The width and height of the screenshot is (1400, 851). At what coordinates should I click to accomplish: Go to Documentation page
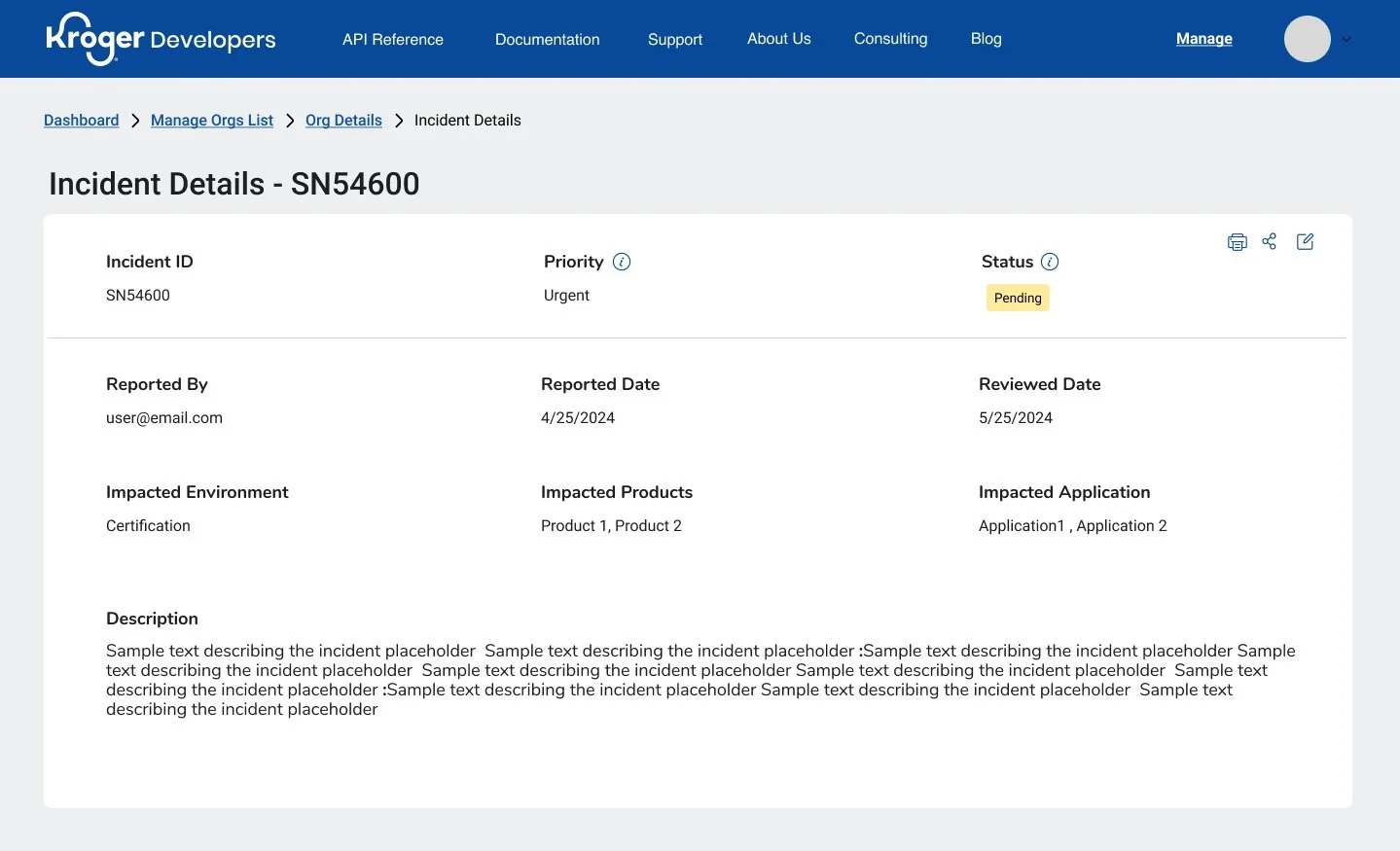coord(548,39)
